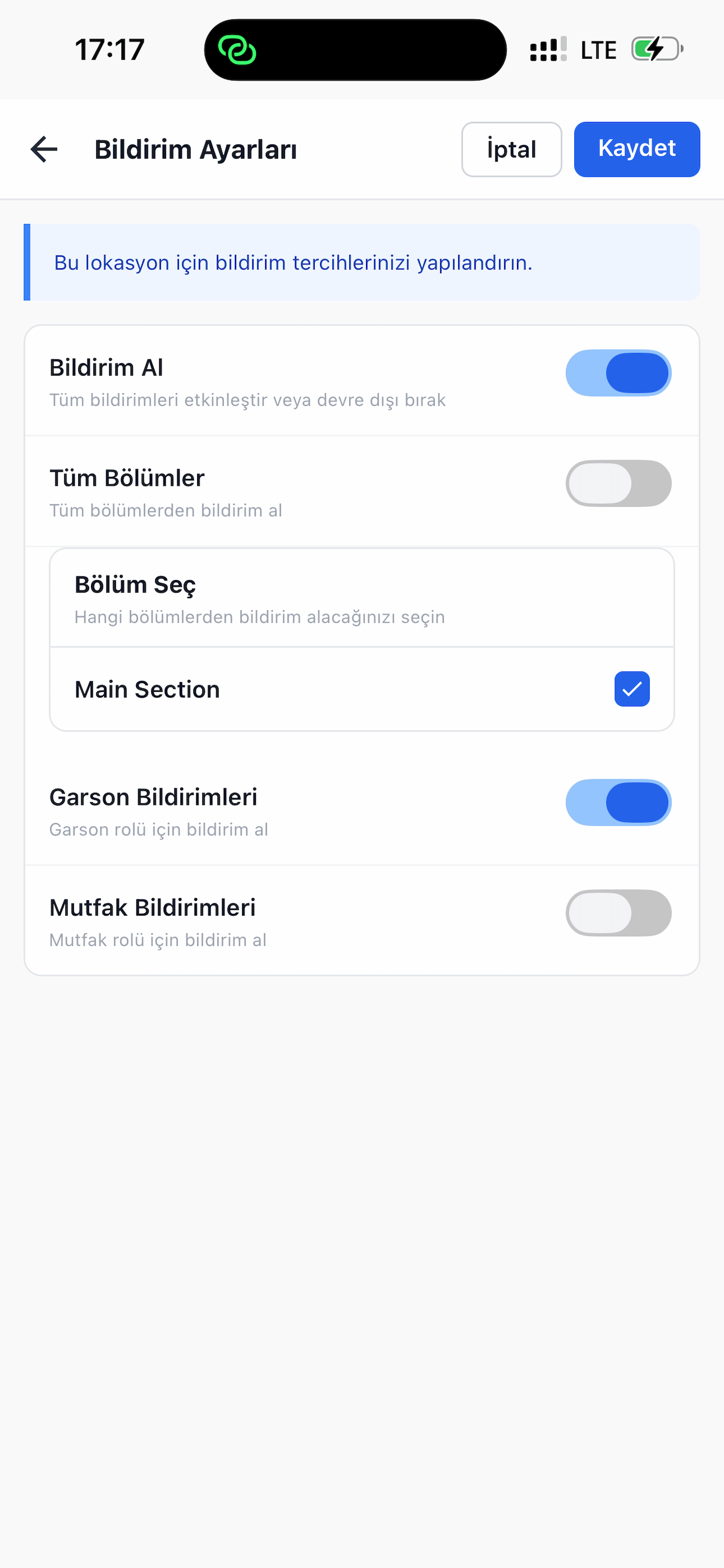The height and width of the screenshot is (1568, 724).
Task: Uncheck the Main Section checkbox
Action: point(631,689)
